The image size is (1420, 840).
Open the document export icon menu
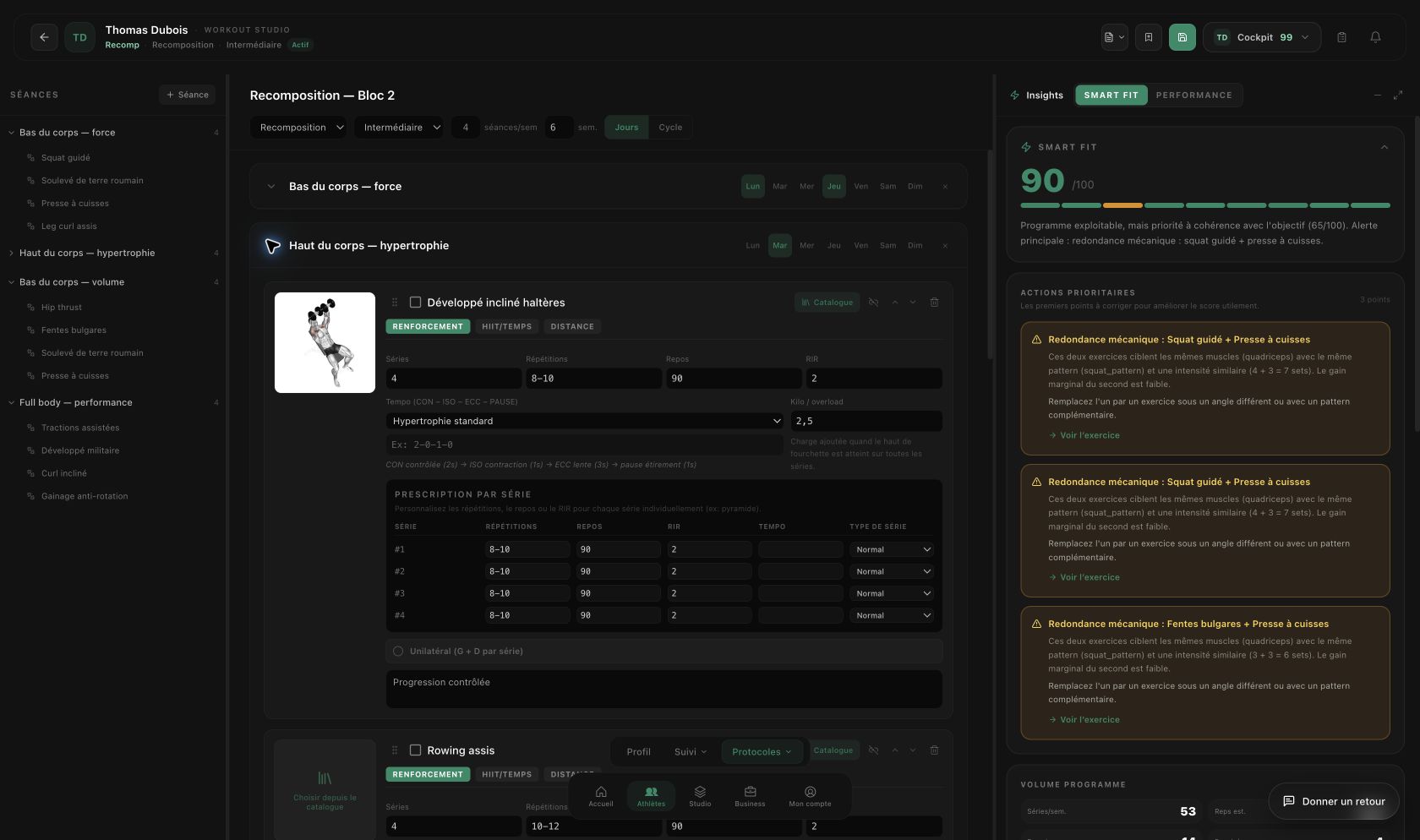1114,37
